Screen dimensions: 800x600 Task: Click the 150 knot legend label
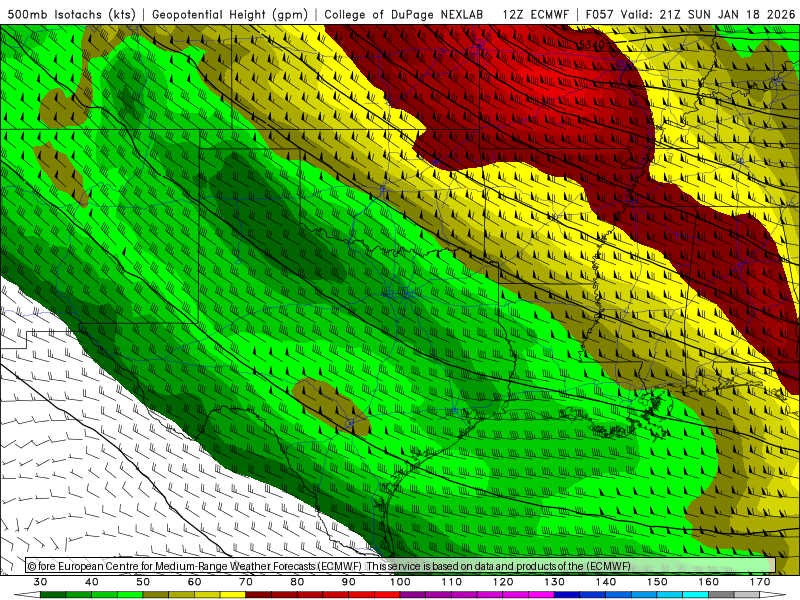point(657,582)
